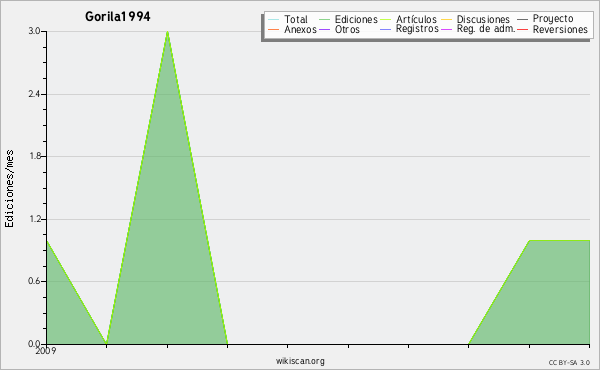The image size is (600, 370).
Task: Click the Ediciones legend label
Action: [356, 19]
